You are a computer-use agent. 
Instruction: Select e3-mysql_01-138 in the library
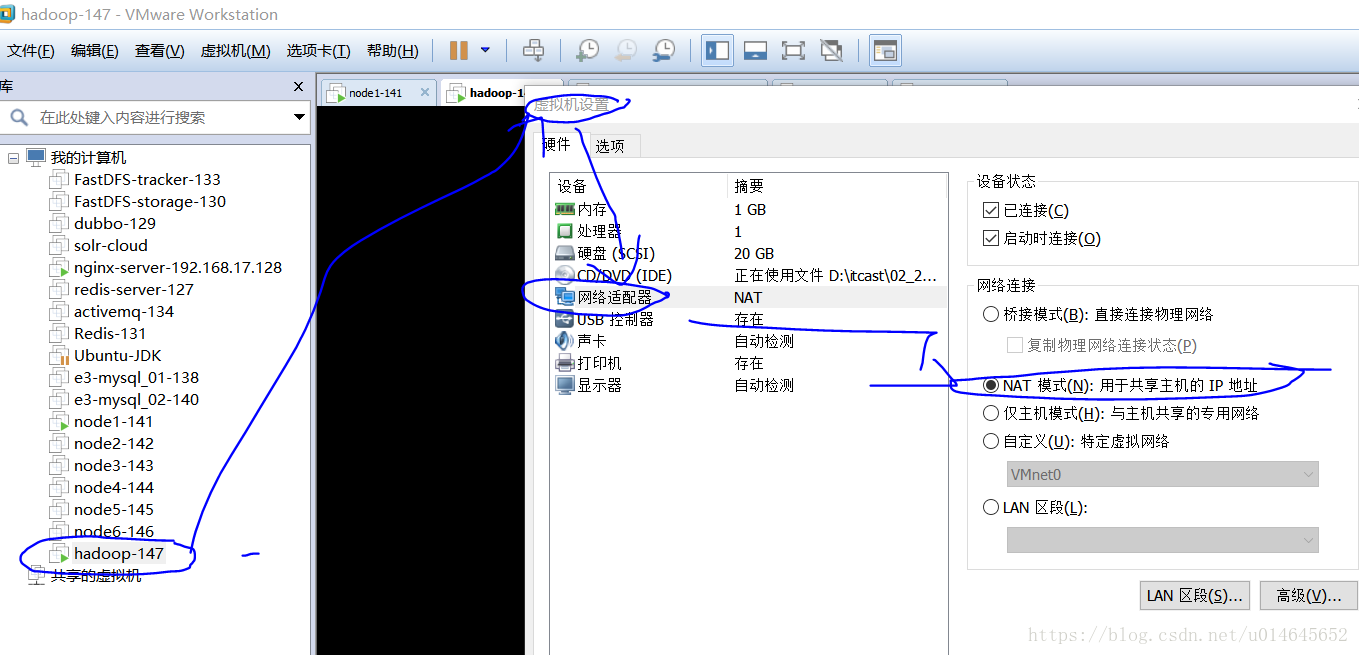click(136, 378)
